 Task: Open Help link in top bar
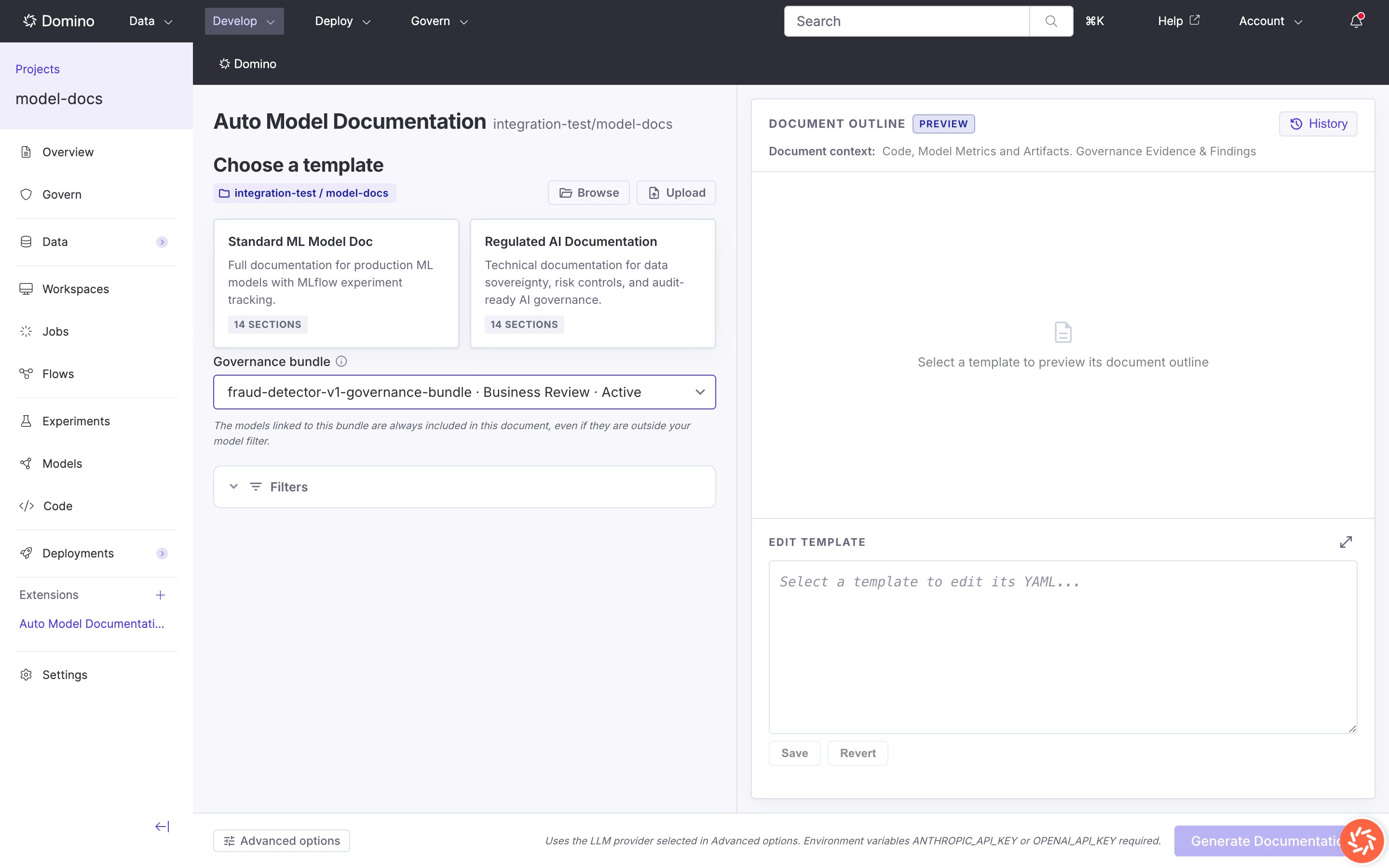point(1178,21)
